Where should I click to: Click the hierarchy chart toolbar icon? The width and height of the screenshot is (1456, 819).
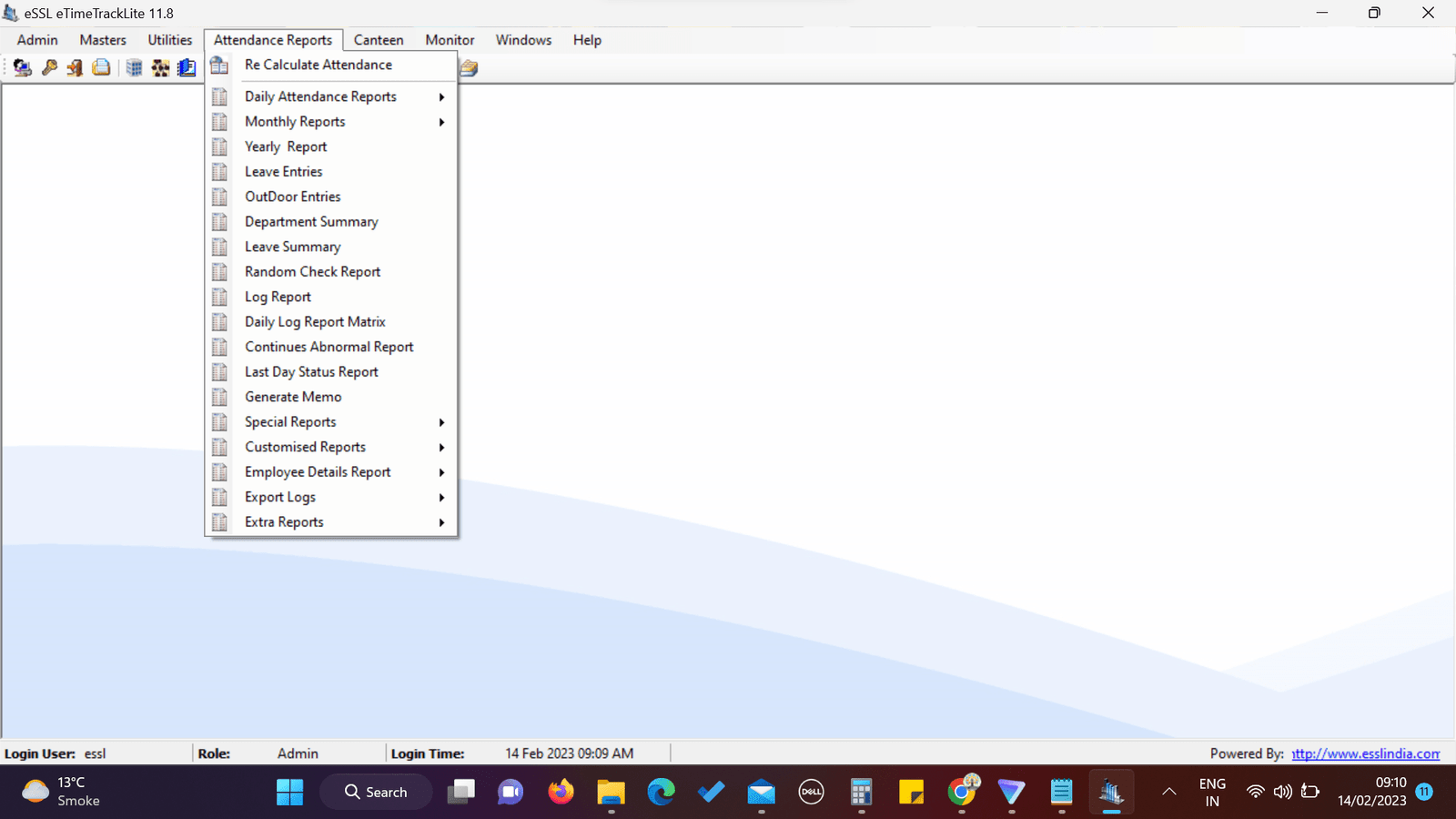[x=160, y=67]
